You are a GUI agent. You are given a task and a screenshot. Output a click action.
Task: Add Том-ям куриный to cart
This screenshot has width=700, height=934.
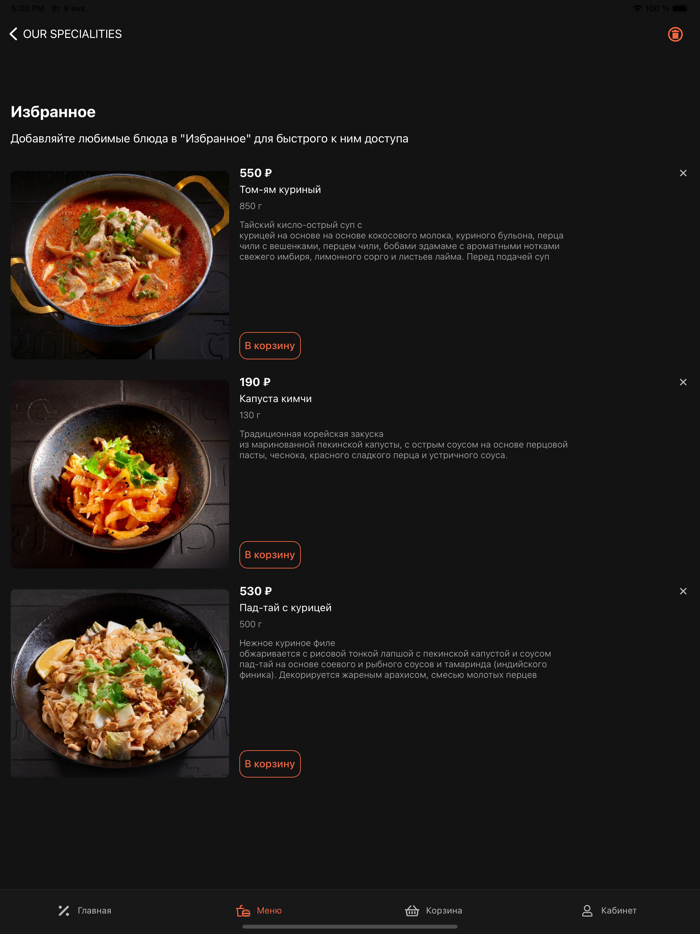(270, 345)
